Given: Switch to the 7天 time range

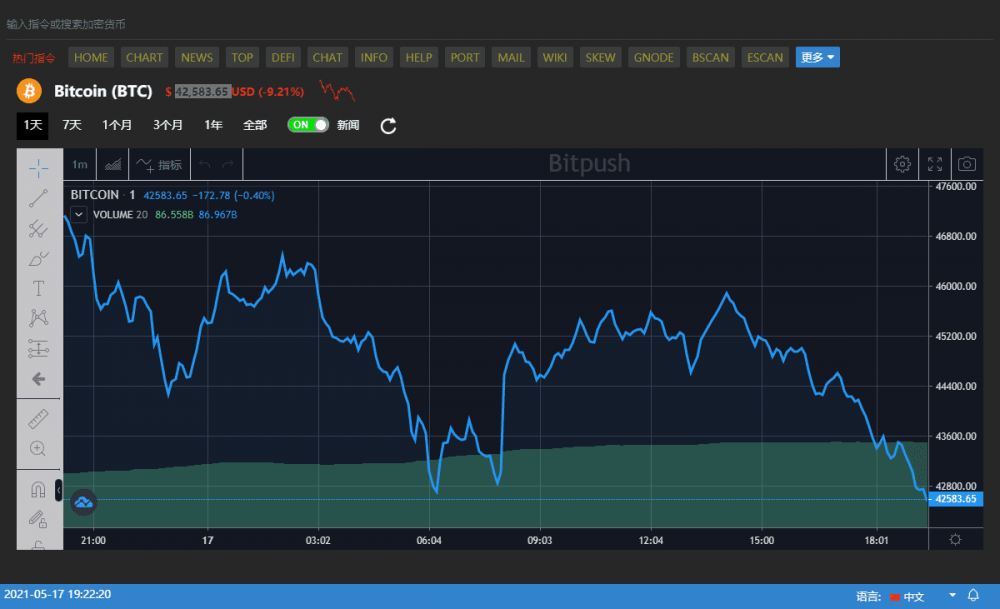Looking at the screenshot, I should (72, 125).
